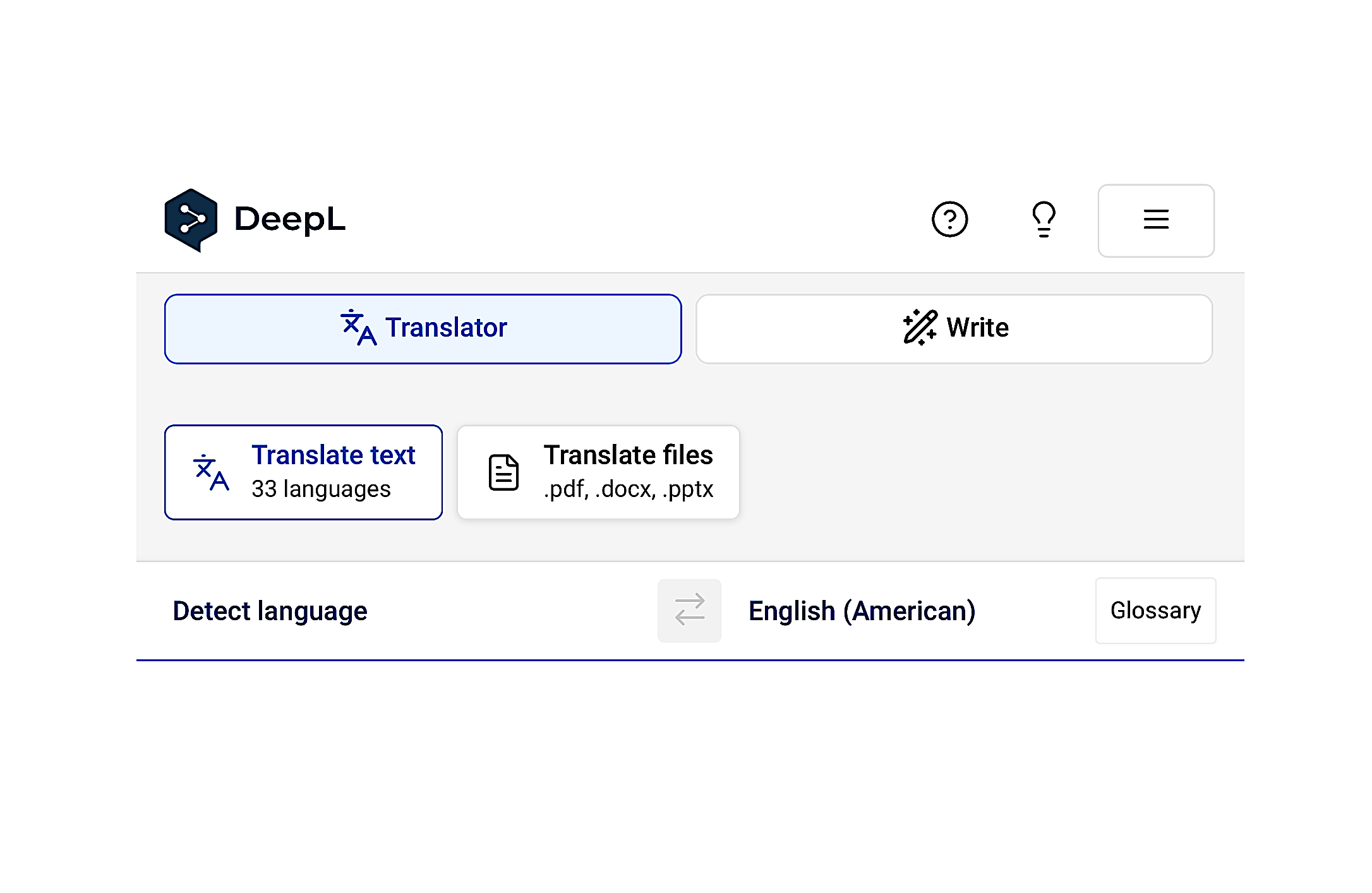
Task: Open the hamburger menu
Action: coord(1155,220)
